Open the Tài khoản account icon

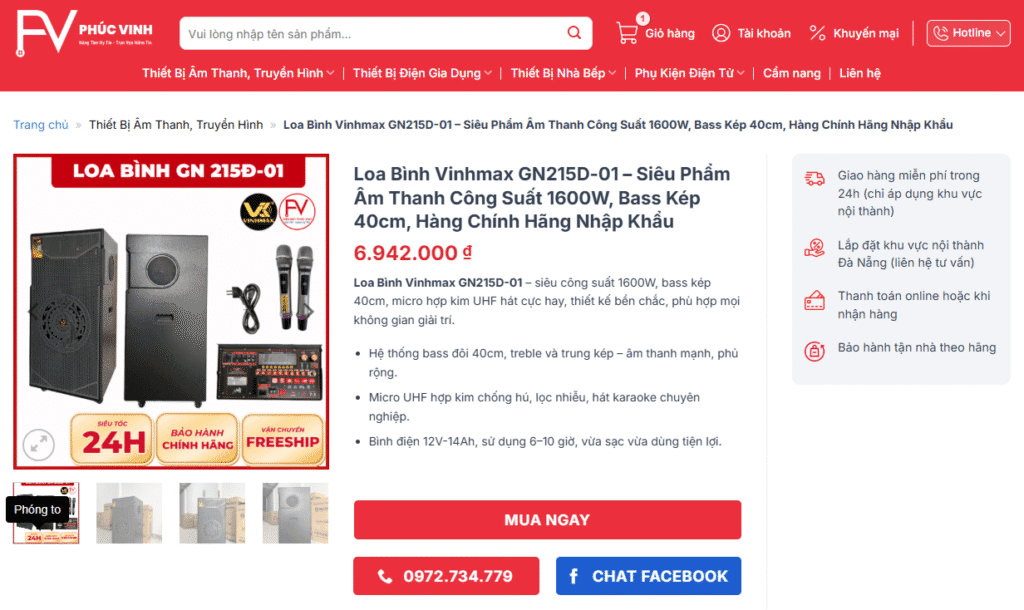pos(721,33)
